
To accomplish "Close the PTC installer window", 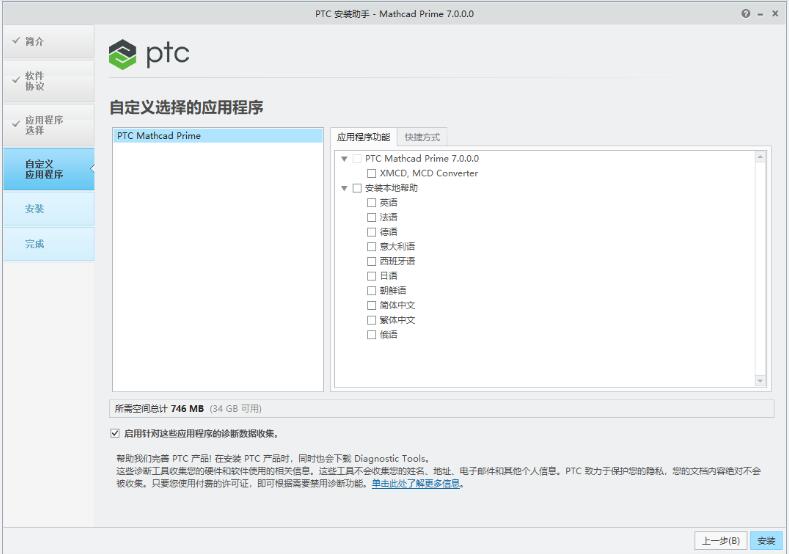I will click(775, 14).
